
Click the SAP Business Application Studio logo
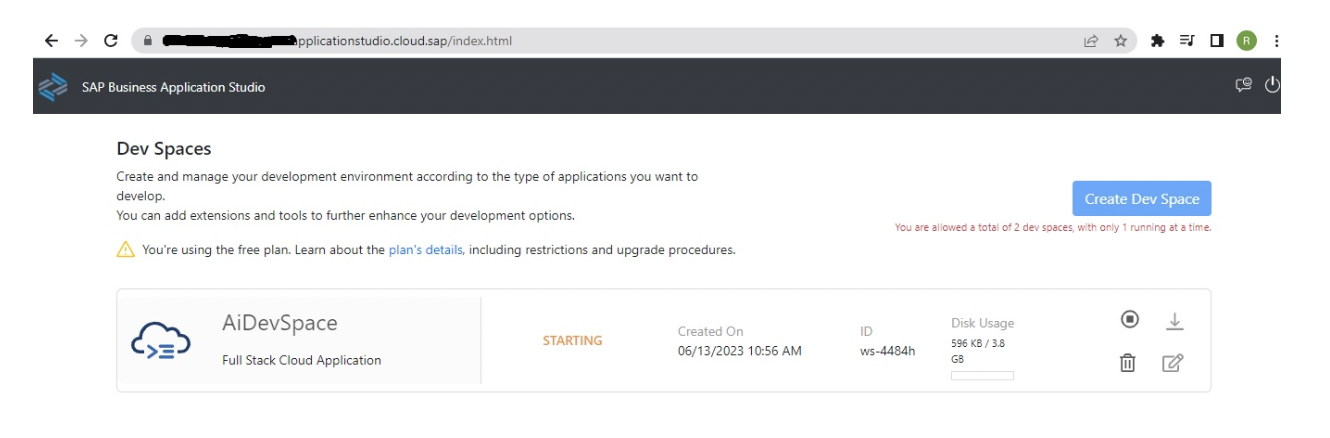pos(53,87)
